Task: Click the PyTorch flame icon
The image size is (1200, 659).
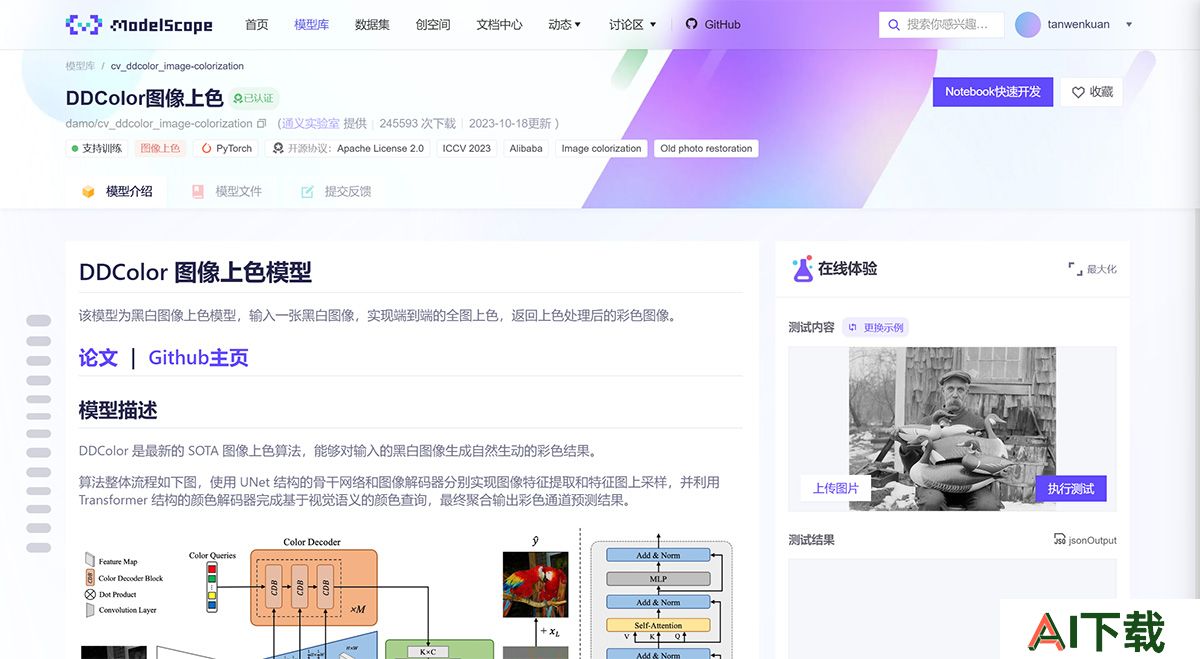Action: (x=206, y=148)
